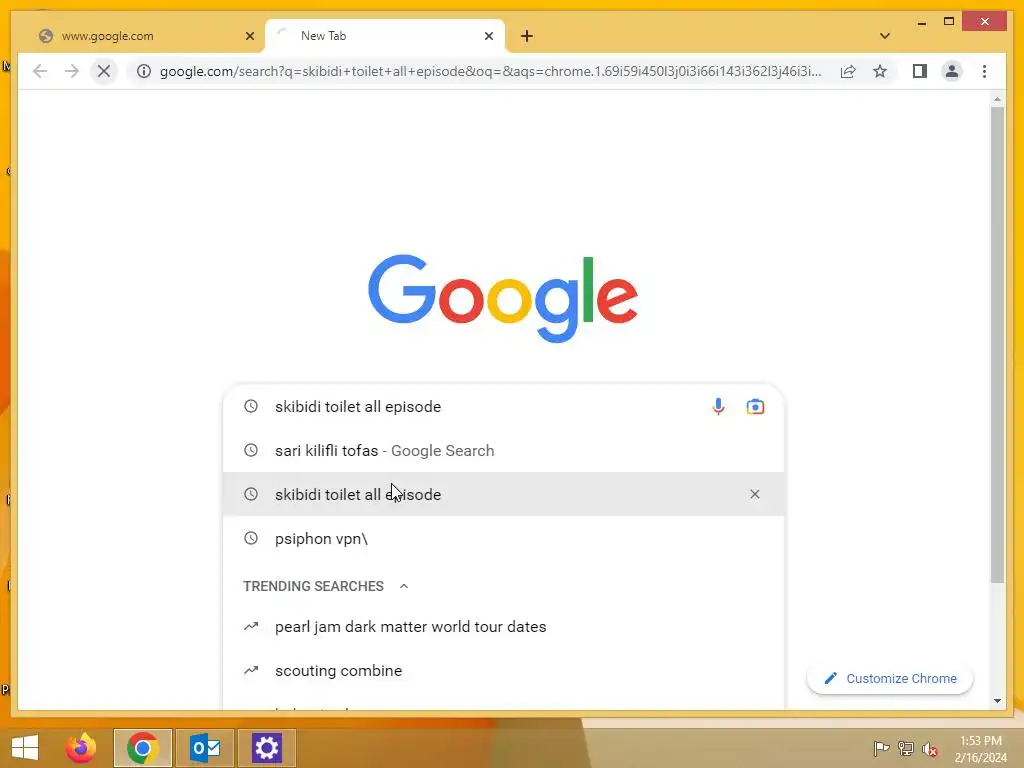Viewport: 1024px width, 768px height.
Task: Collapse the Trending Searches section
Action: click(x=404, y=586)
